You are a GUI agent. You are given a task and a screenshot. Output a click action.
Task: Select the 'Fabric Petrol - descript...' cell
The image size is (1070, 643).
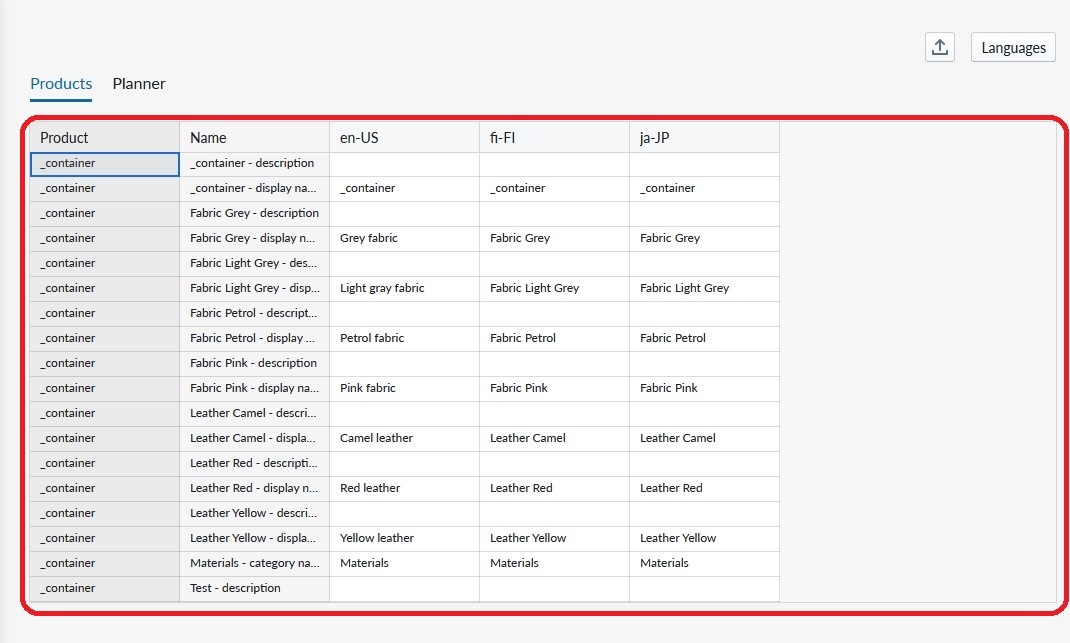click(255, 314)
